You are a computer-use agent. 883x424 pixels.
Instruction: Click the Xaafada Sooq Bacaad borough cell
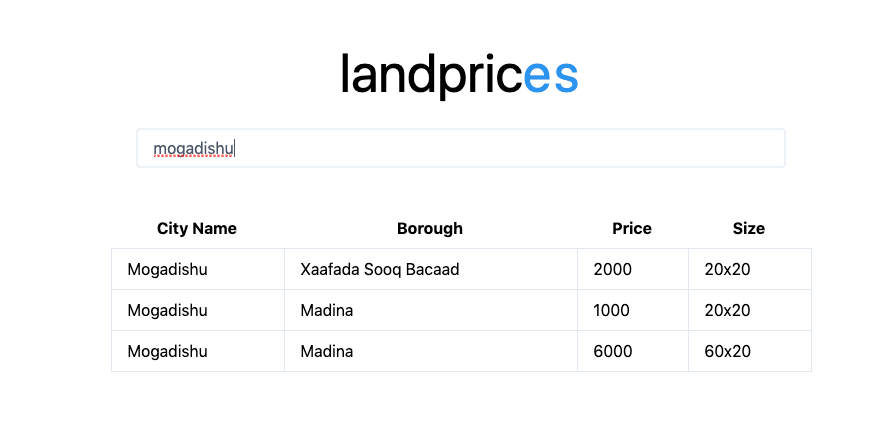pos(380,269)
